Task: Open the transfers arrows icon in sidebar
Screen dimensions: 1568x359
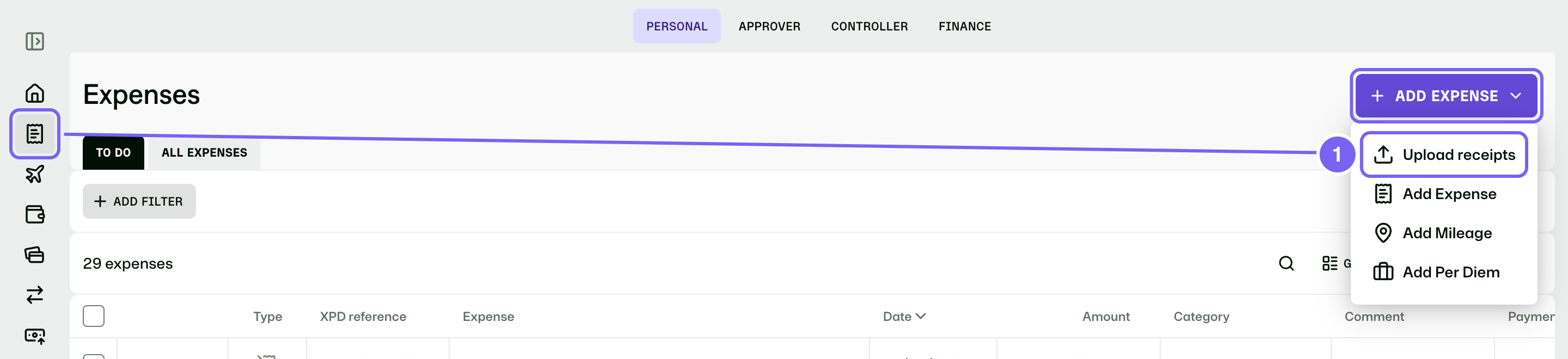Action: [35, 295]
